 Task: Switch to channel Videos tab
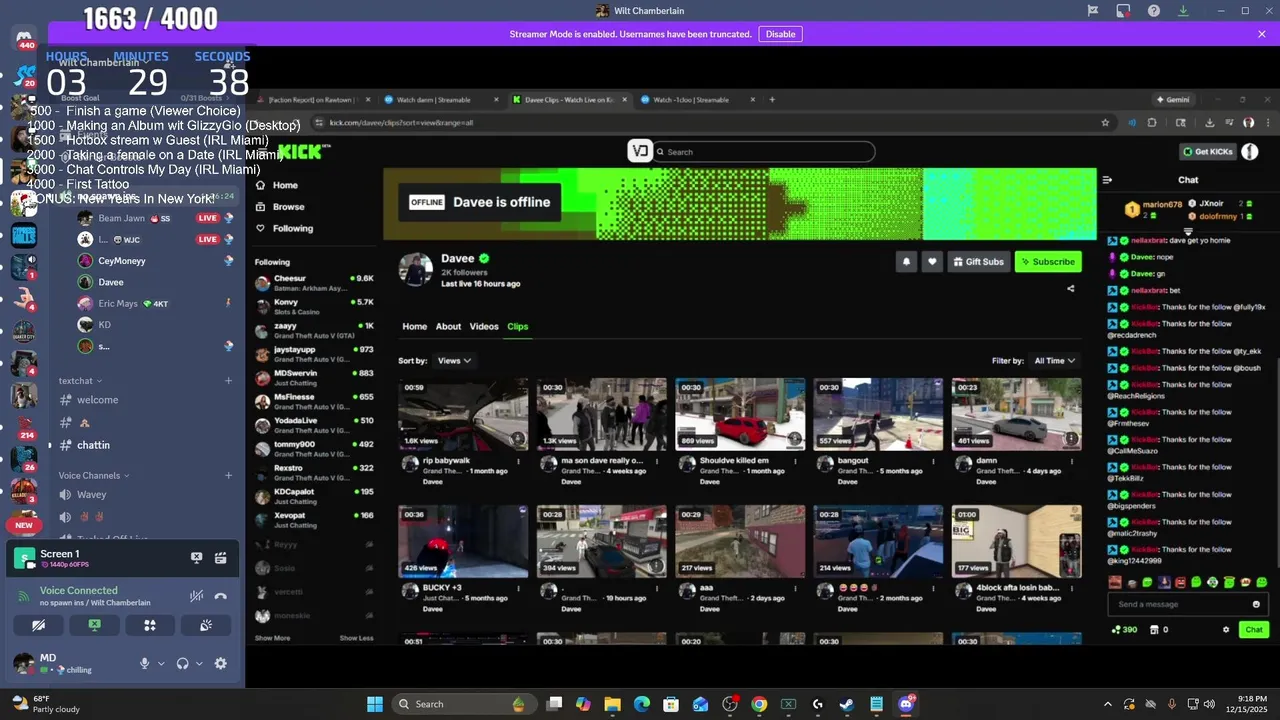[x=484, y=327]
